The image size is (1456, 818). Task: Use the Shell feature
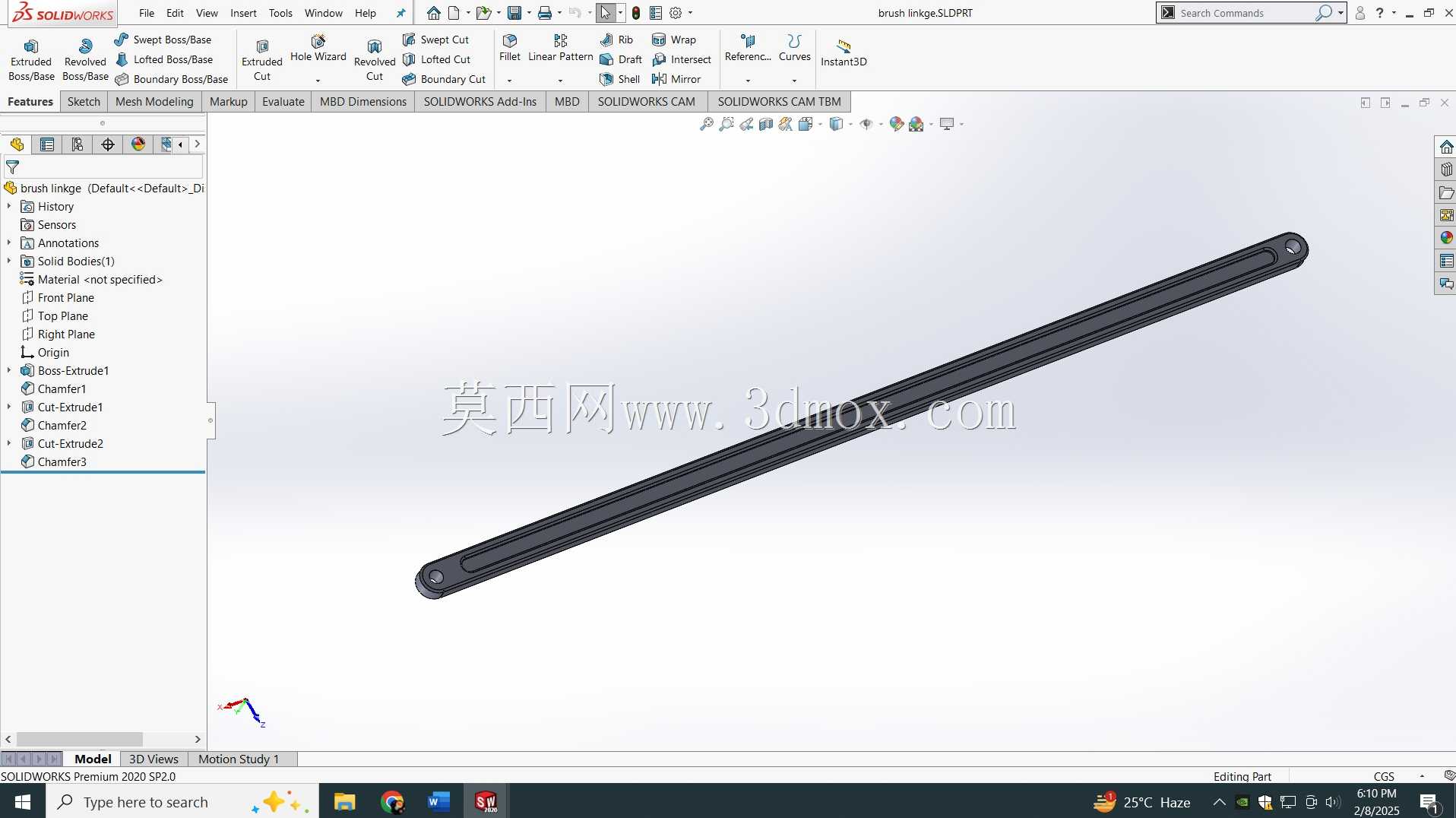619,79
